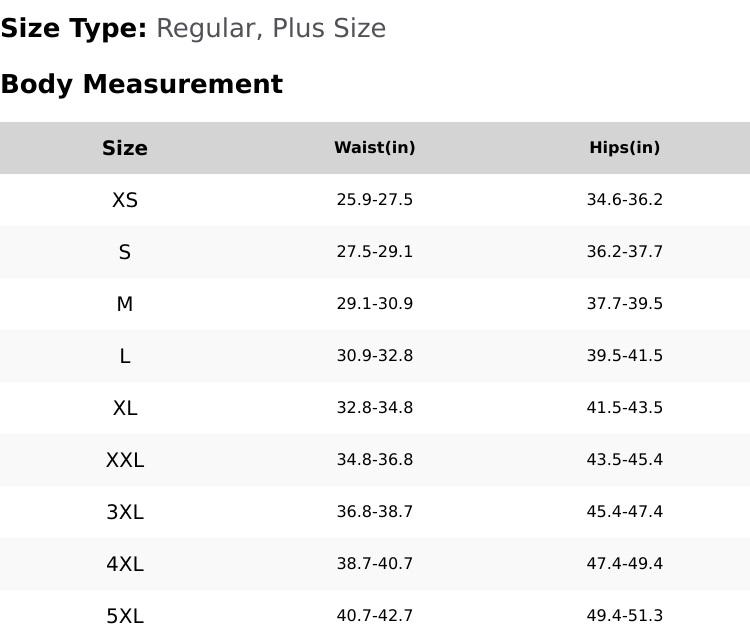This screenshot has height=642, width=750.
Task: Select the L size label
Action: click(125, 356)
